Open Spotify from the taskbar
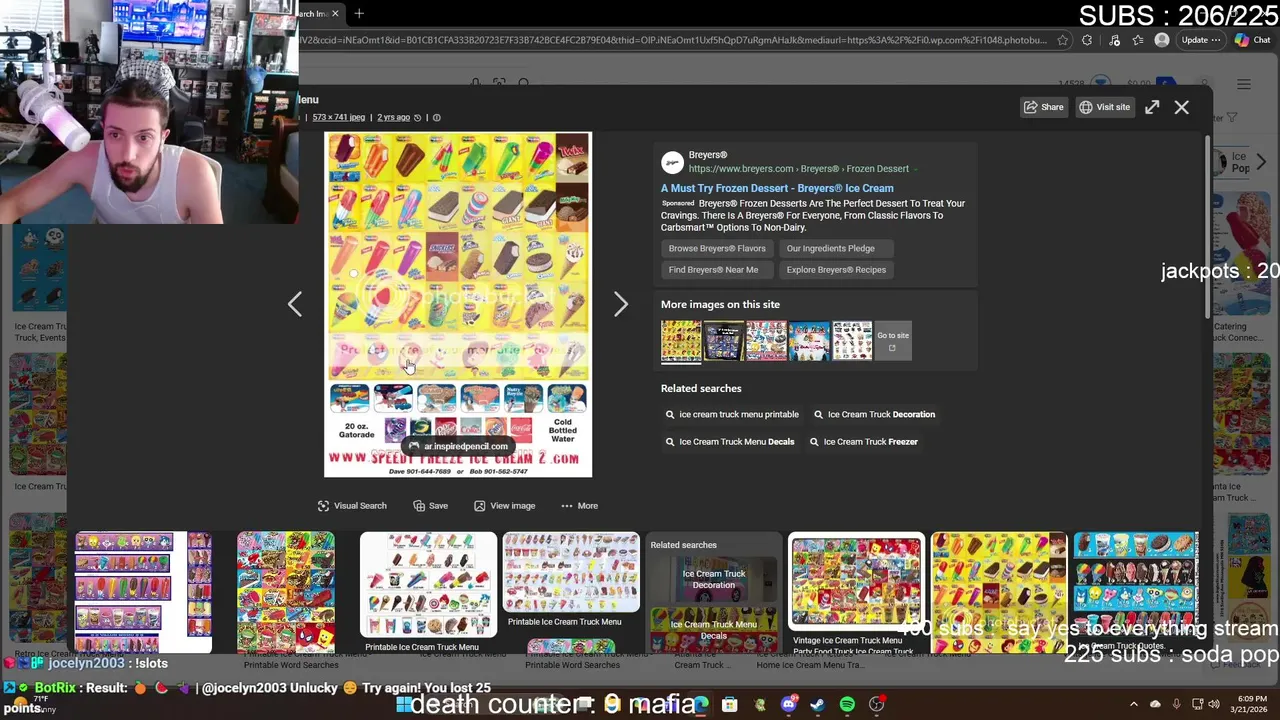1280x720 pixels. 847,705
